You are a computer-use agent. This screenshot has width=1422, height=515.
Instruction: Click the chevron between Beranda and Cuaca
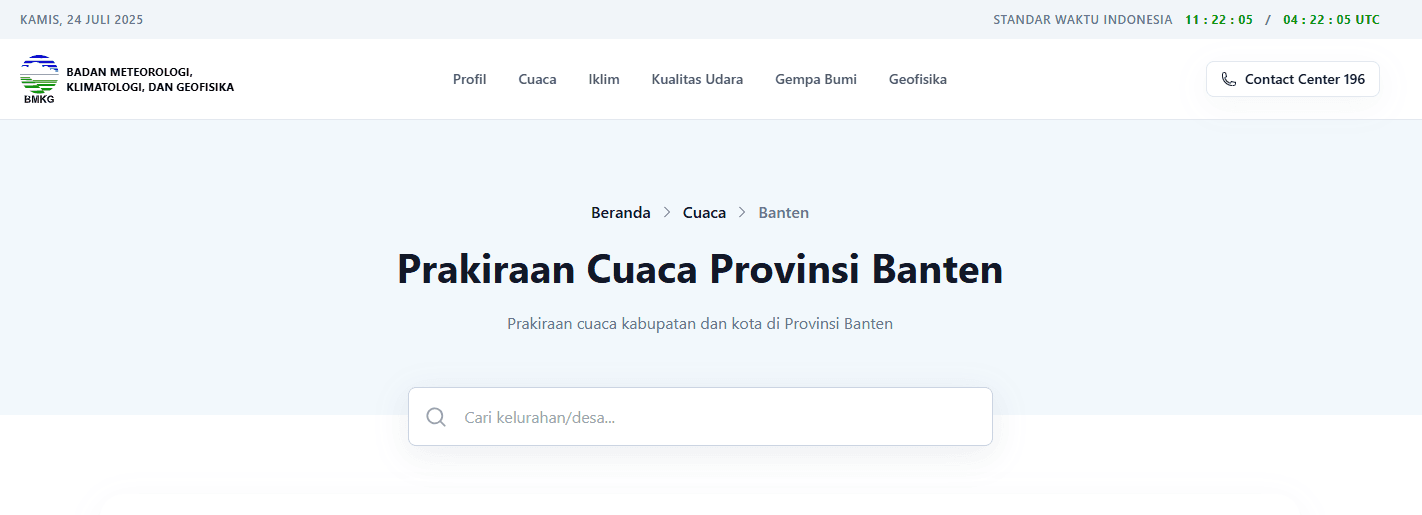[667, 212]
